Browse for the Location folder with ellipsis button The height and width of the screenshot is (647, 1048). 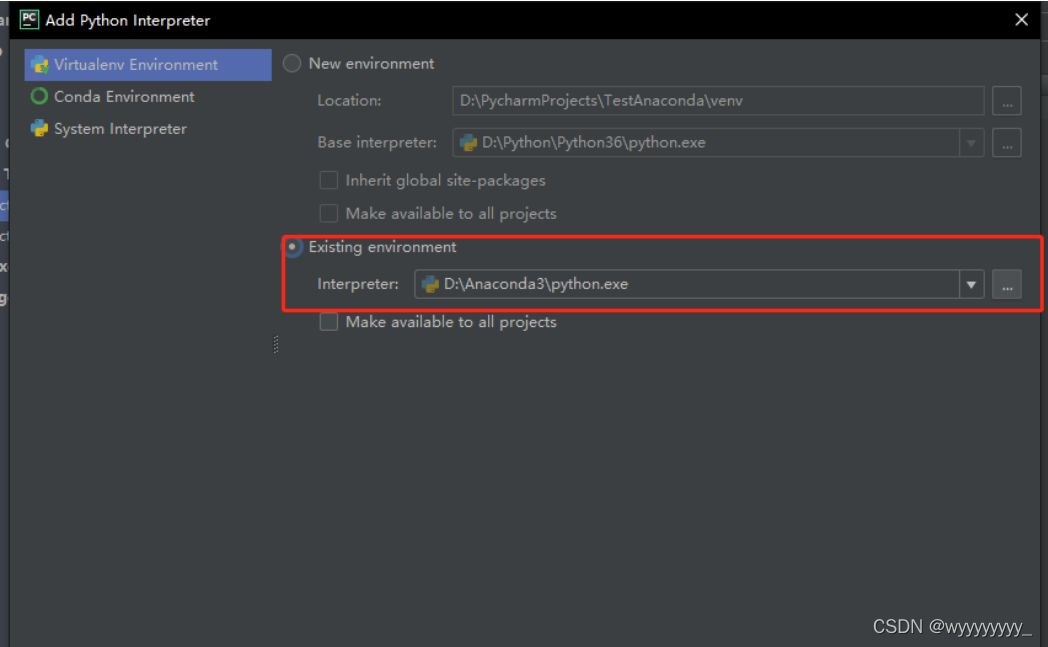(x=1007, y=101)
